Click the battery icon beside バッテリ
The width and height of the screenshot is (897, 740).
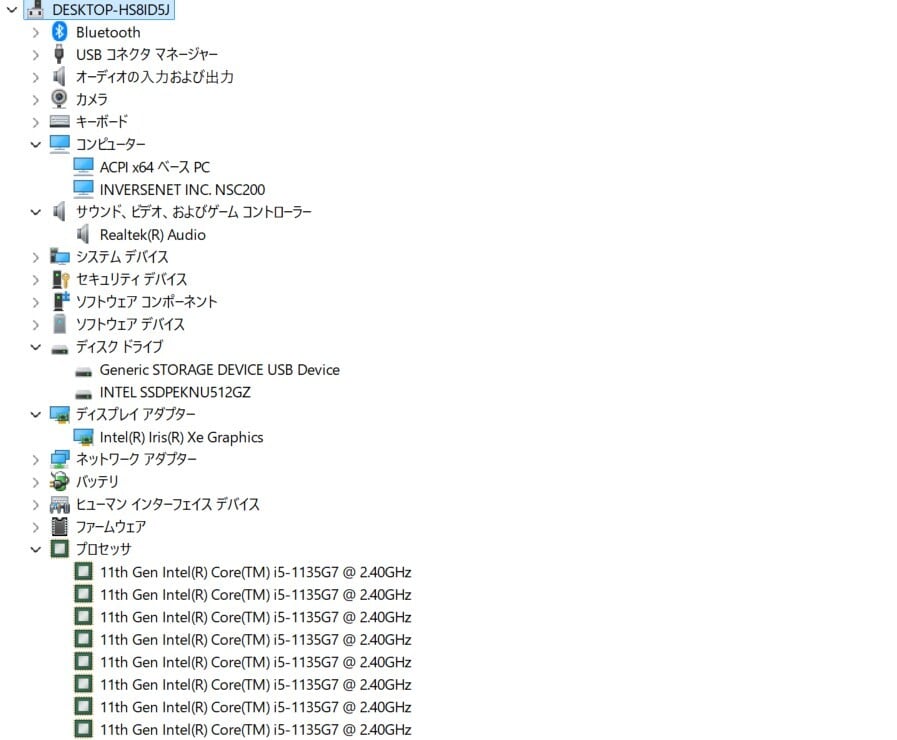pyautogui.click(x=59, y=482)
